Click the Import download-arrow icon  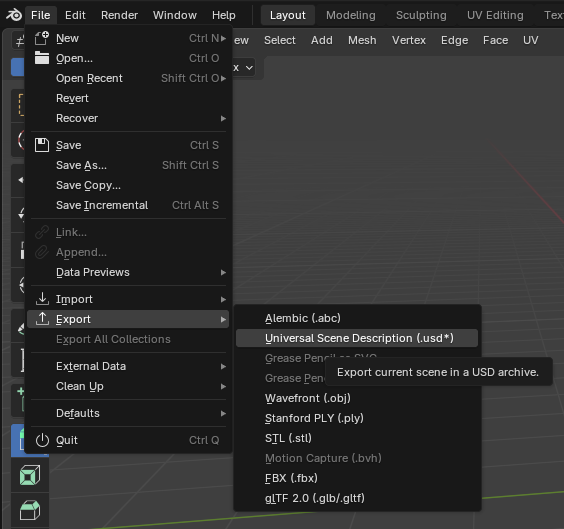click(x=42, y=299)
